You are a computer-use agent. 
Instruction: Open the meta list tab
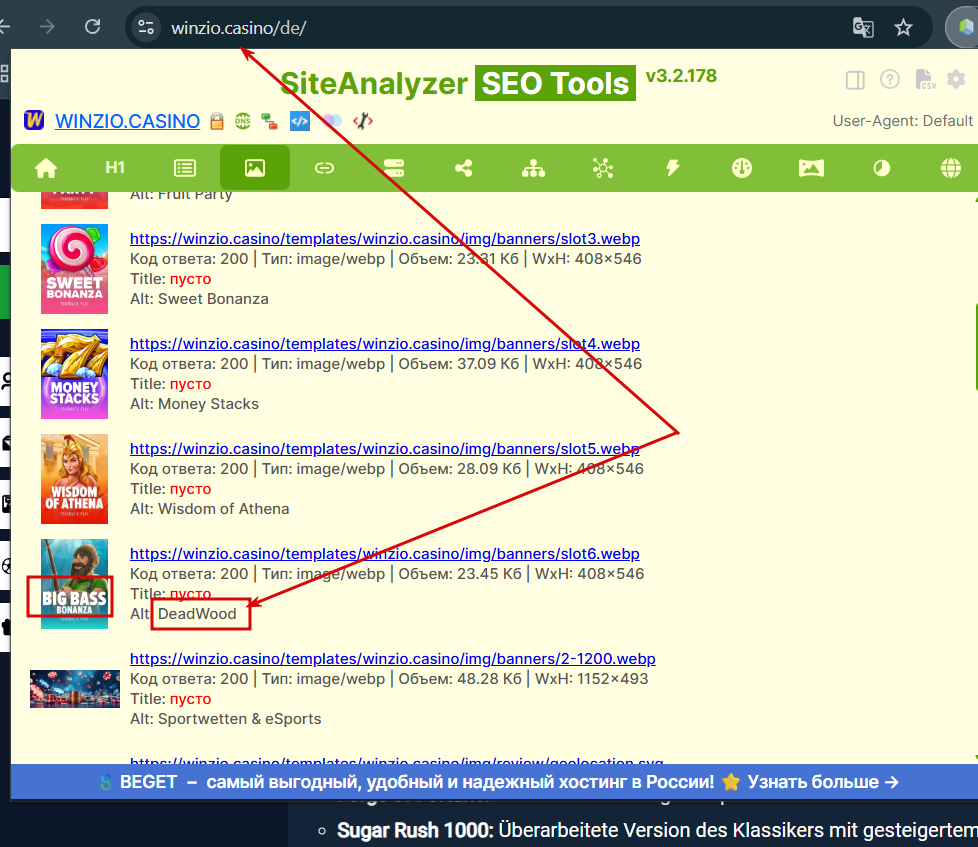pos(185,168)
